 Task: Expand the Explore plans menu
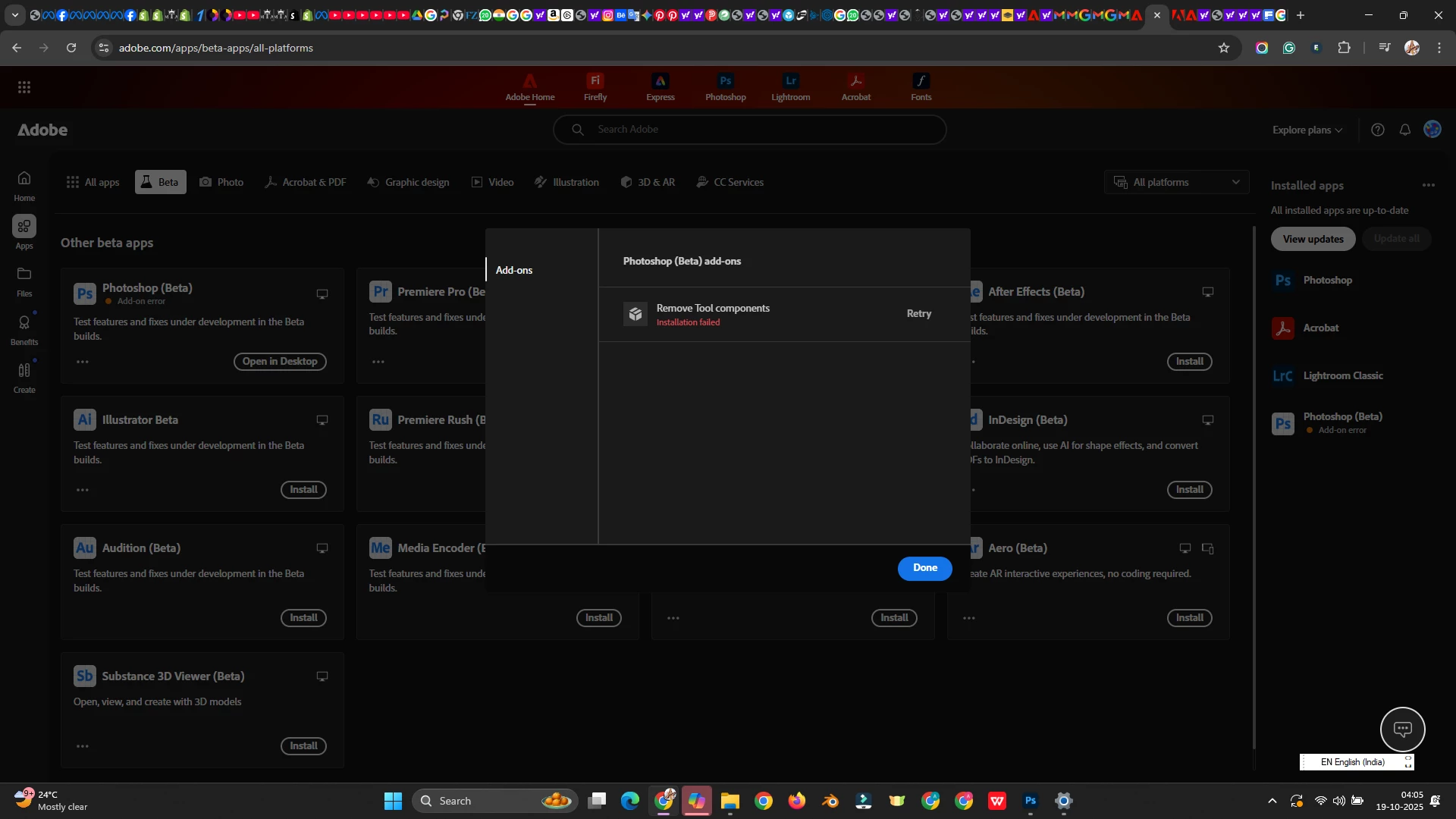[x=1307, y=130]
